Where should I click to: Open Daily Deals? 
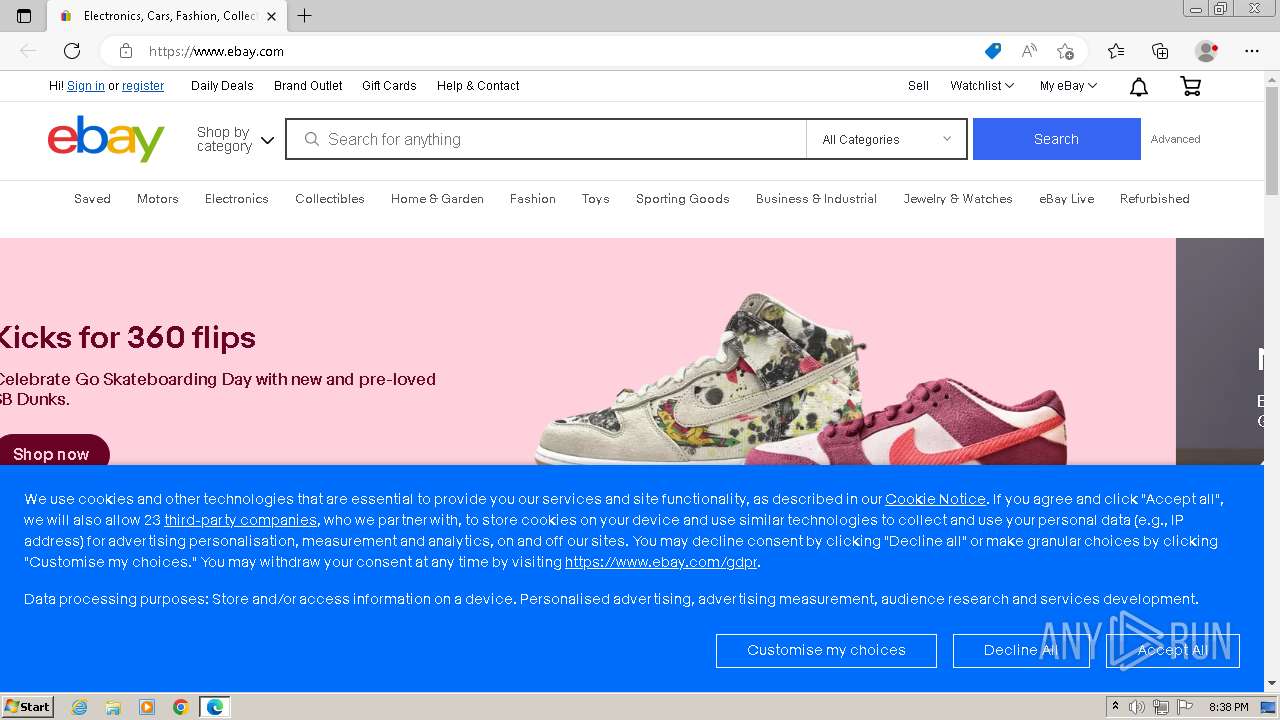pyautogui.click(x=222, y=86)
